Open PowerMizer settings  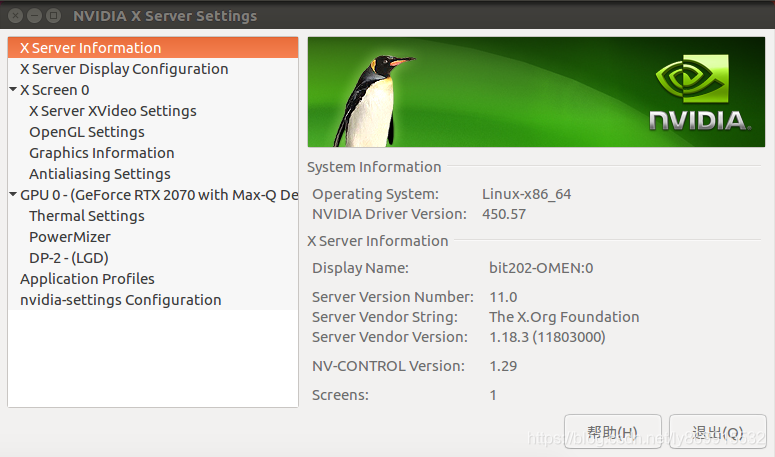(x=70, y=237)
